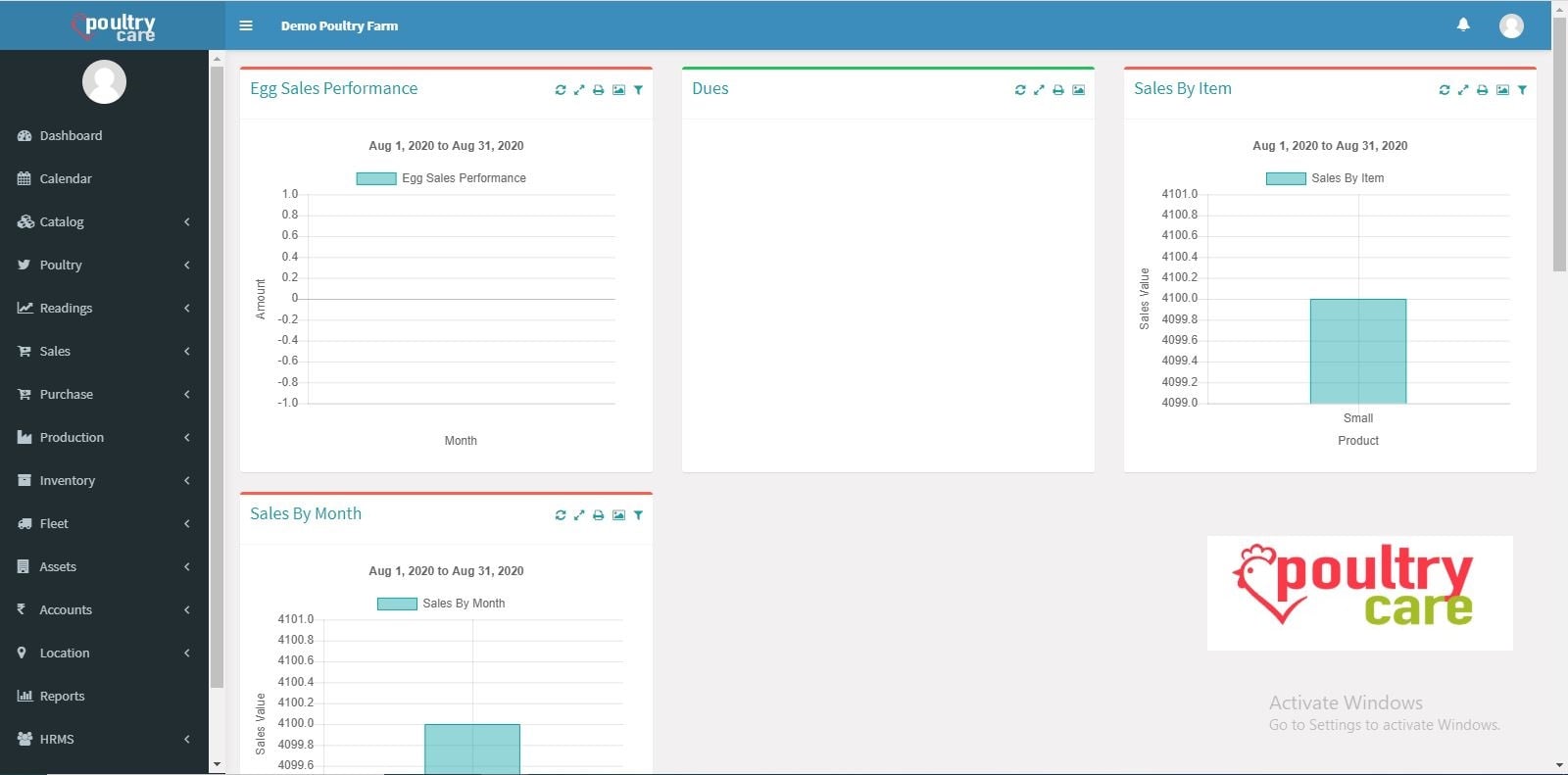Click the main page vertical scrollbar thumb
Viewport: 1568px width, 775px height.
(x=1559, y=142)
